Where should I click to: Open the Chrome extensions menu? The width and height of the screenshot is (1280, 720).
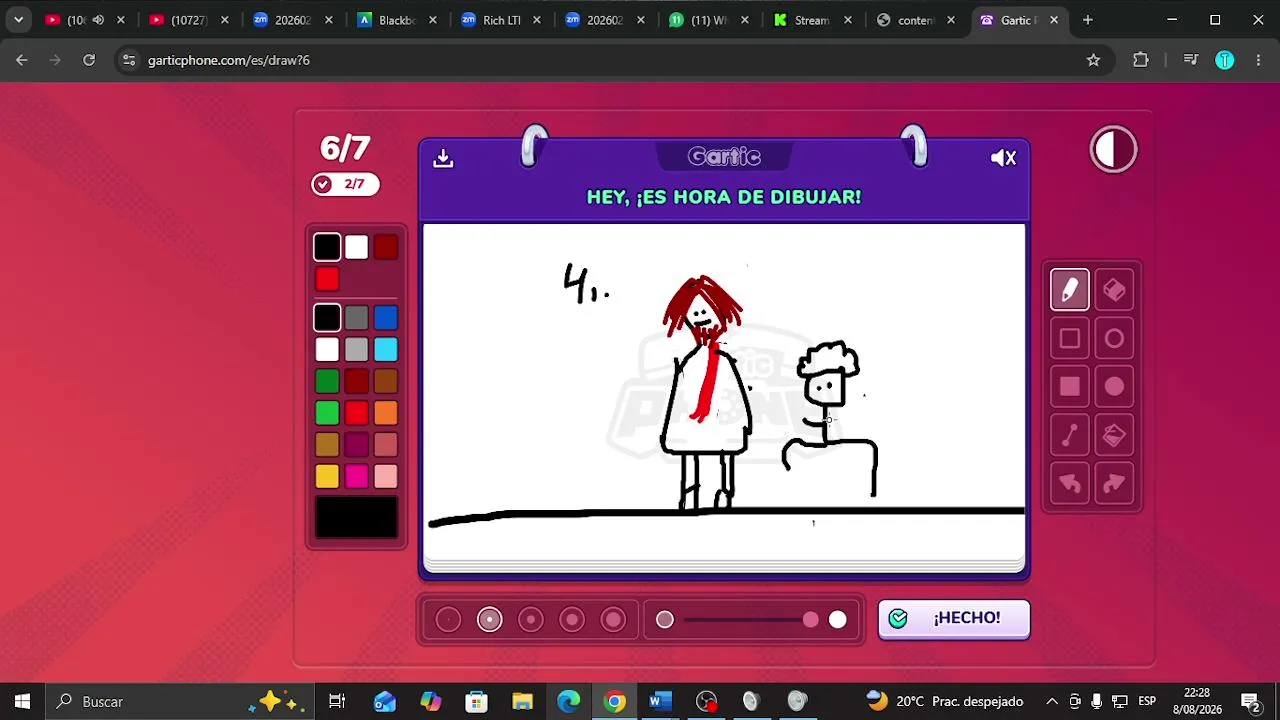[1141, 60]
